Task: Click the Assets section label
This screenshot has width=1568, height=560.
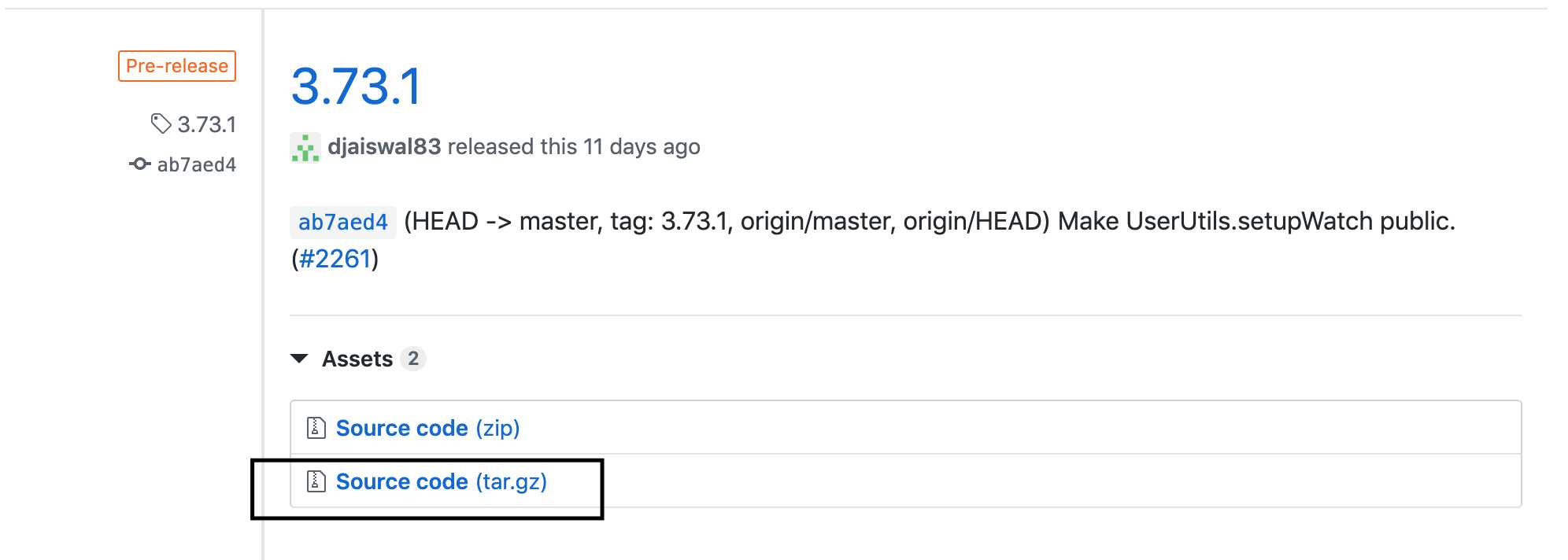Action: point(357,359)
